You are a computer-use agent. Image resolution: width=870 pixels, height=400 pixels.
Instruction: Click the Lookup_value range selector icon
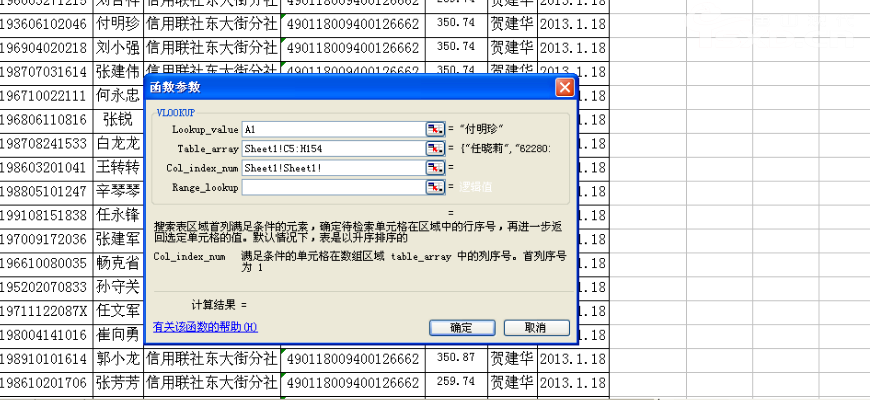point(434,129)
